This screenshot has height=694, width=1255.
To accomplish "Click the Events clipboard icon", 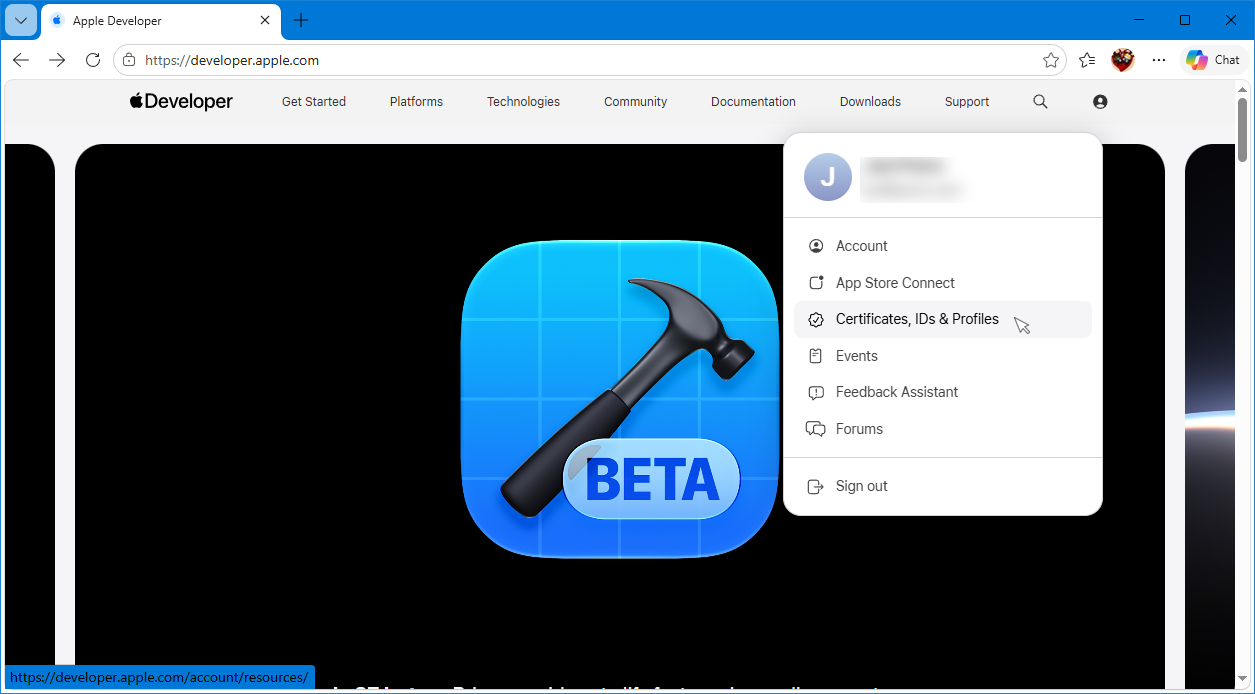I will tap(816, 356).
